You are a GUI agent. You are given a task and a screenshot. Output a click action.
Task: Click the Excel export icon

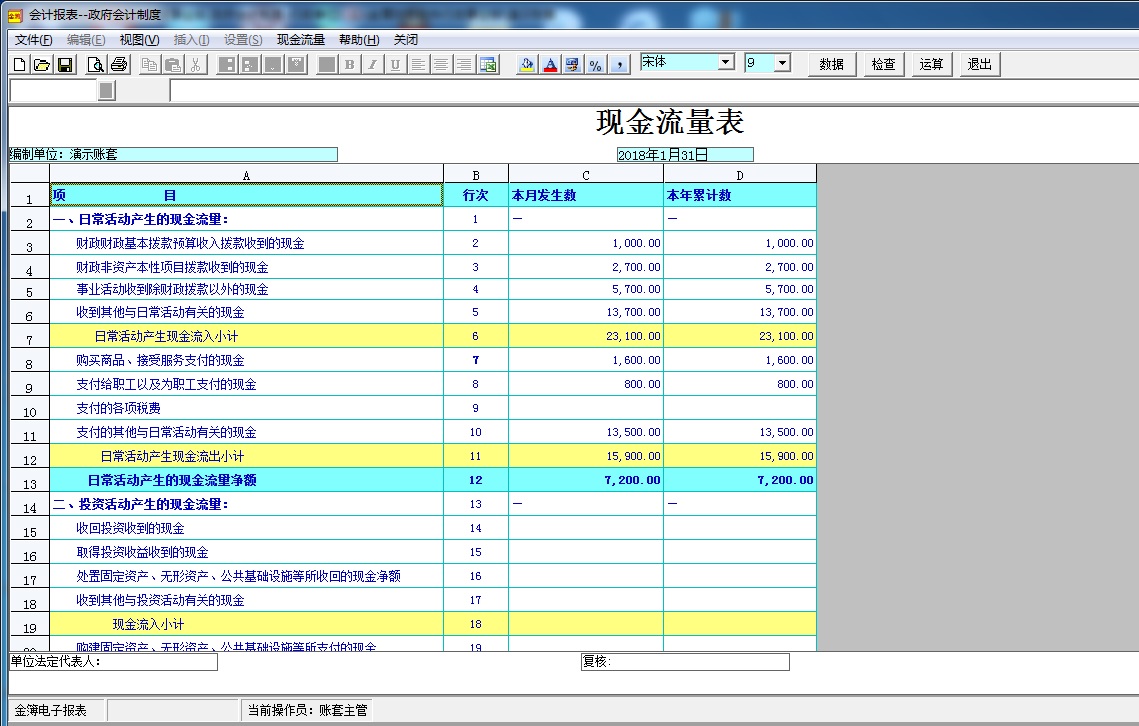coord(488,65)
